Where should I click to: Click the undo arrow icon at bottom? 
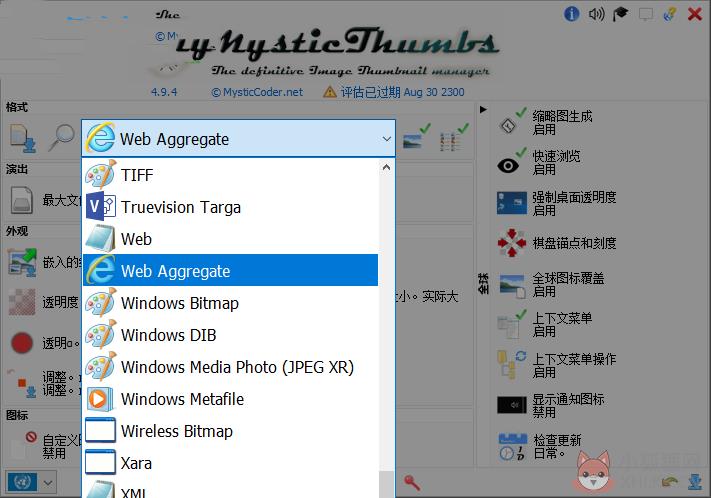670,482
